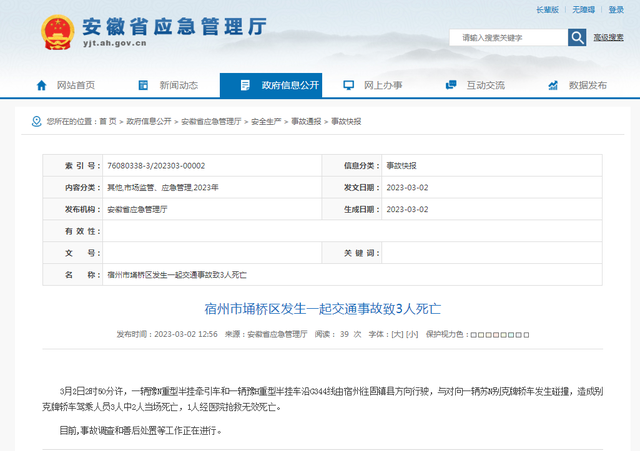
Task: Set font size to small [小]
Action: point(412,334)
